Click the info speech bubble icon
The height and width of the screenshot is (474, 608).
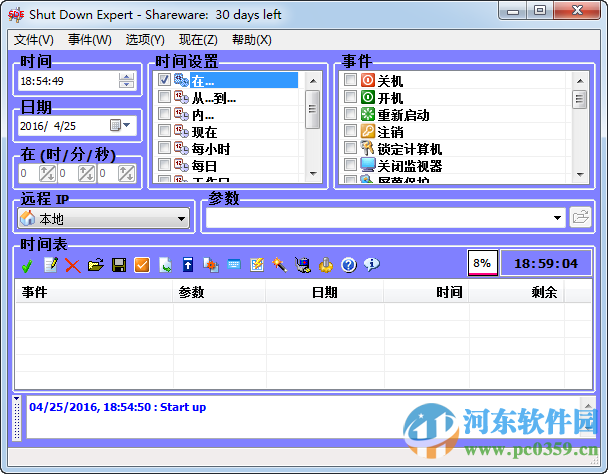(371, 265)
